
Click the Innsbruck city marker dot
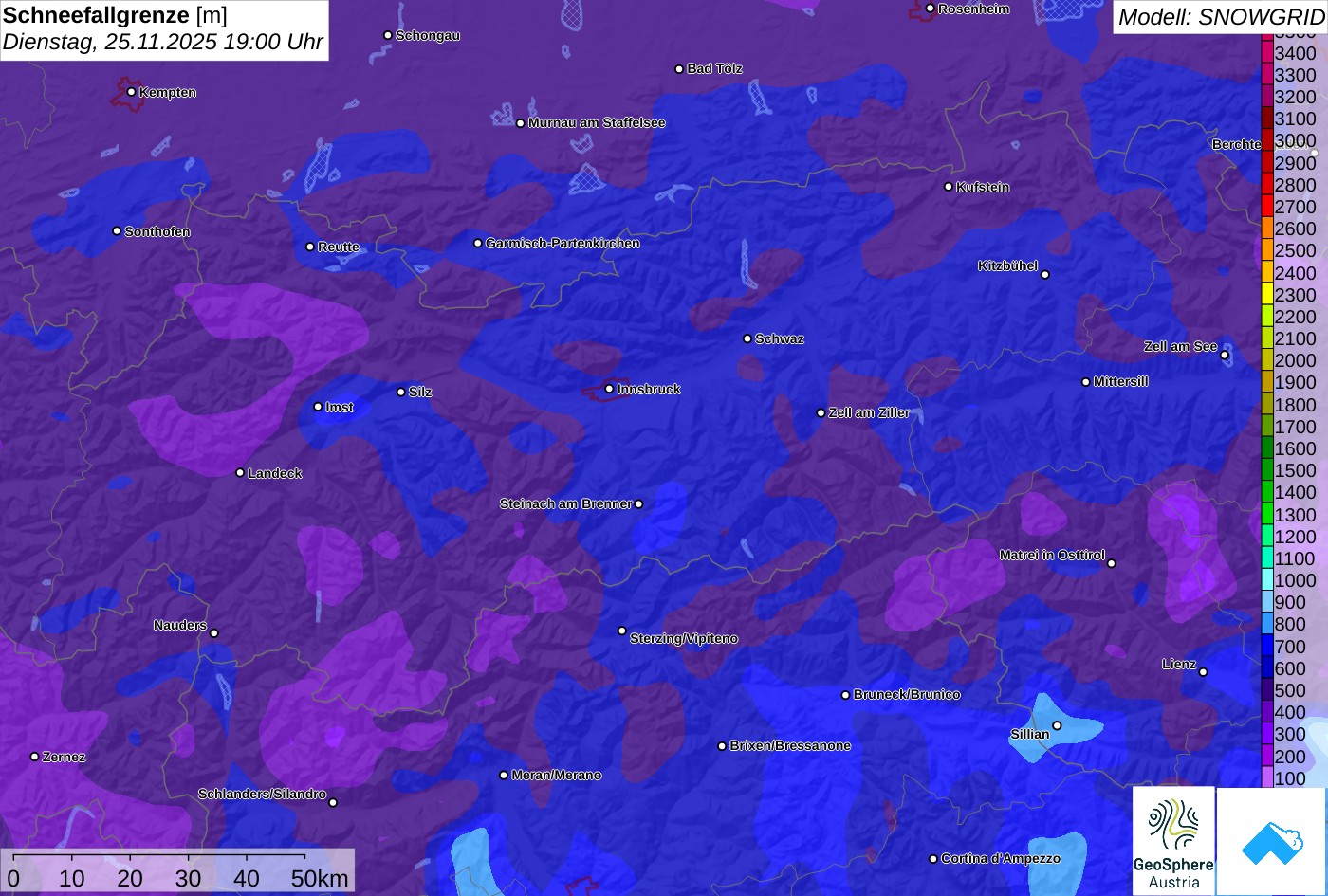pos(609,389)
